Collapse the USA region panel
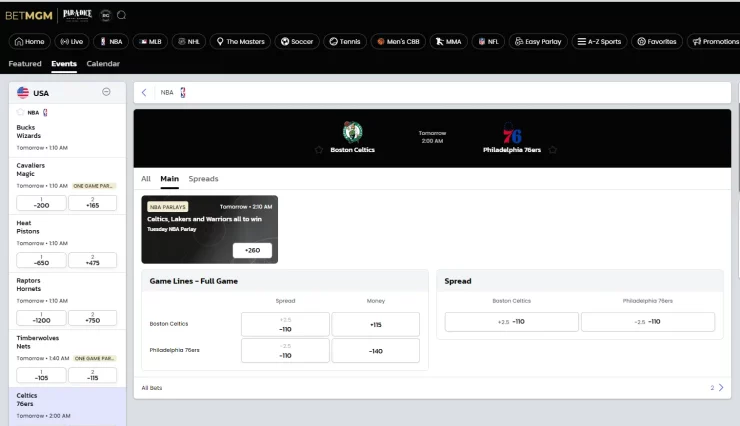740x426 pixels. pos(106,92)
